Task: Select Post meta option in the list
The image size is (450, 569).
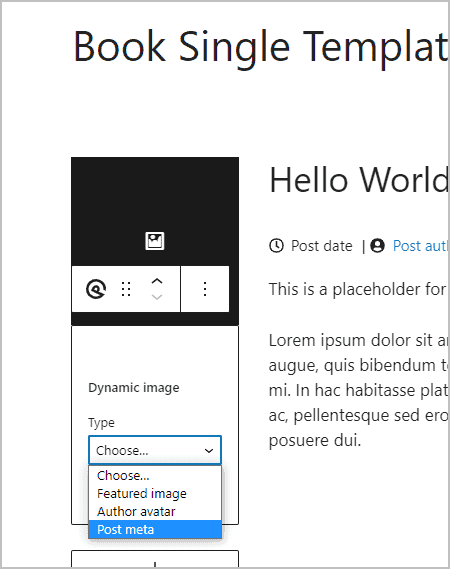Action: pos(155,529)
